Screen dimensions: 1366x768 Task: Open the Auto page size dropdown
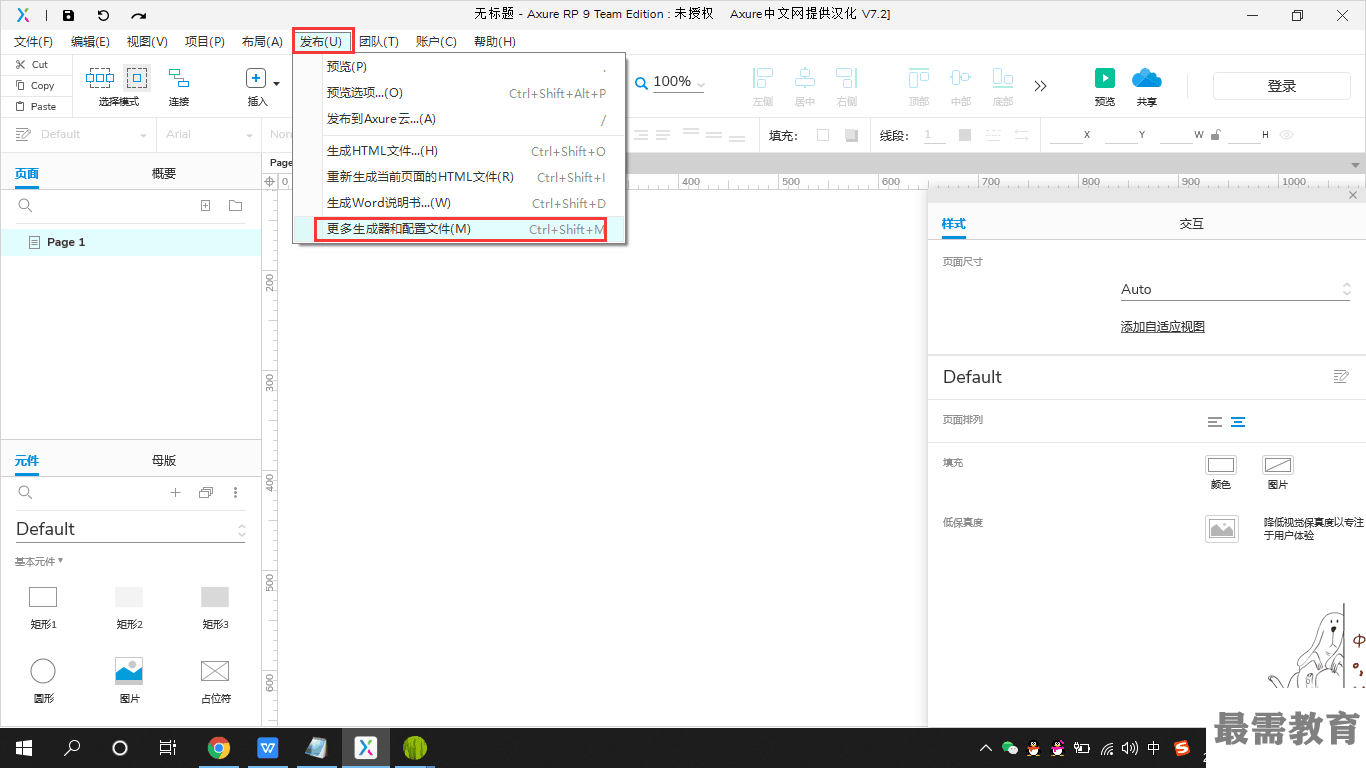coord(1236,289)
